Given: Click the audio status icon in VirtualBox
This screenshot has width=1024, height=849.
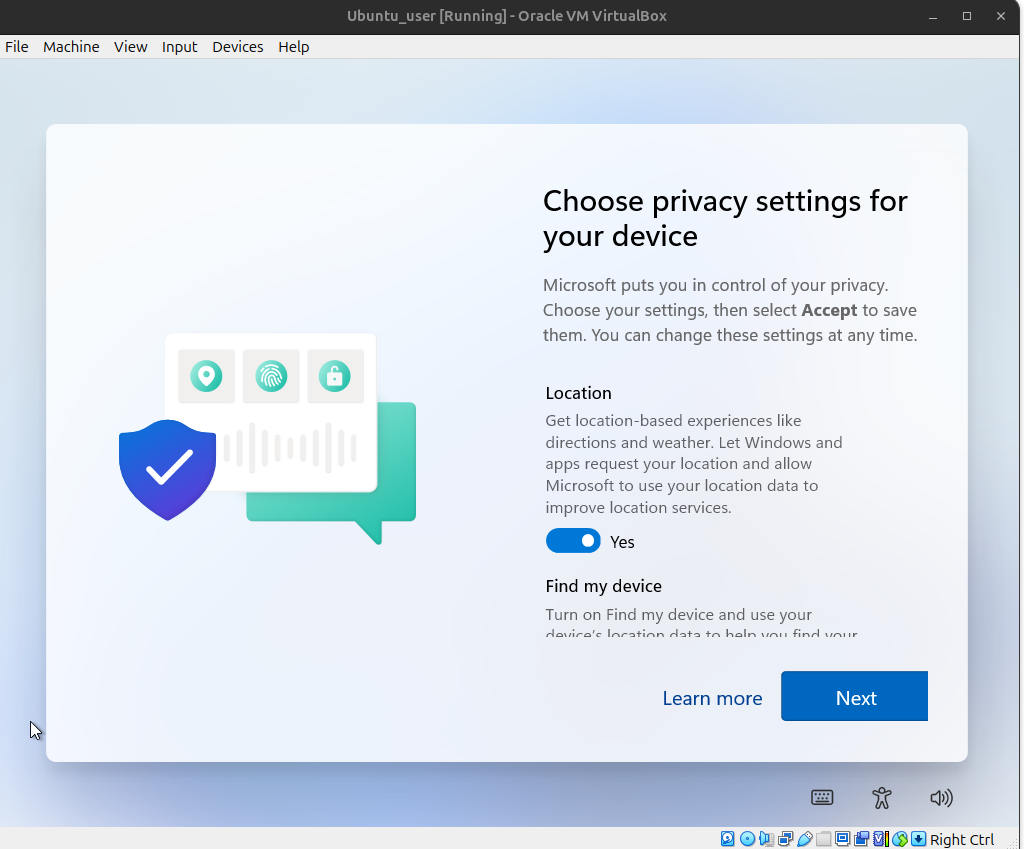Looking at the screenshot, I should [766, 839].
